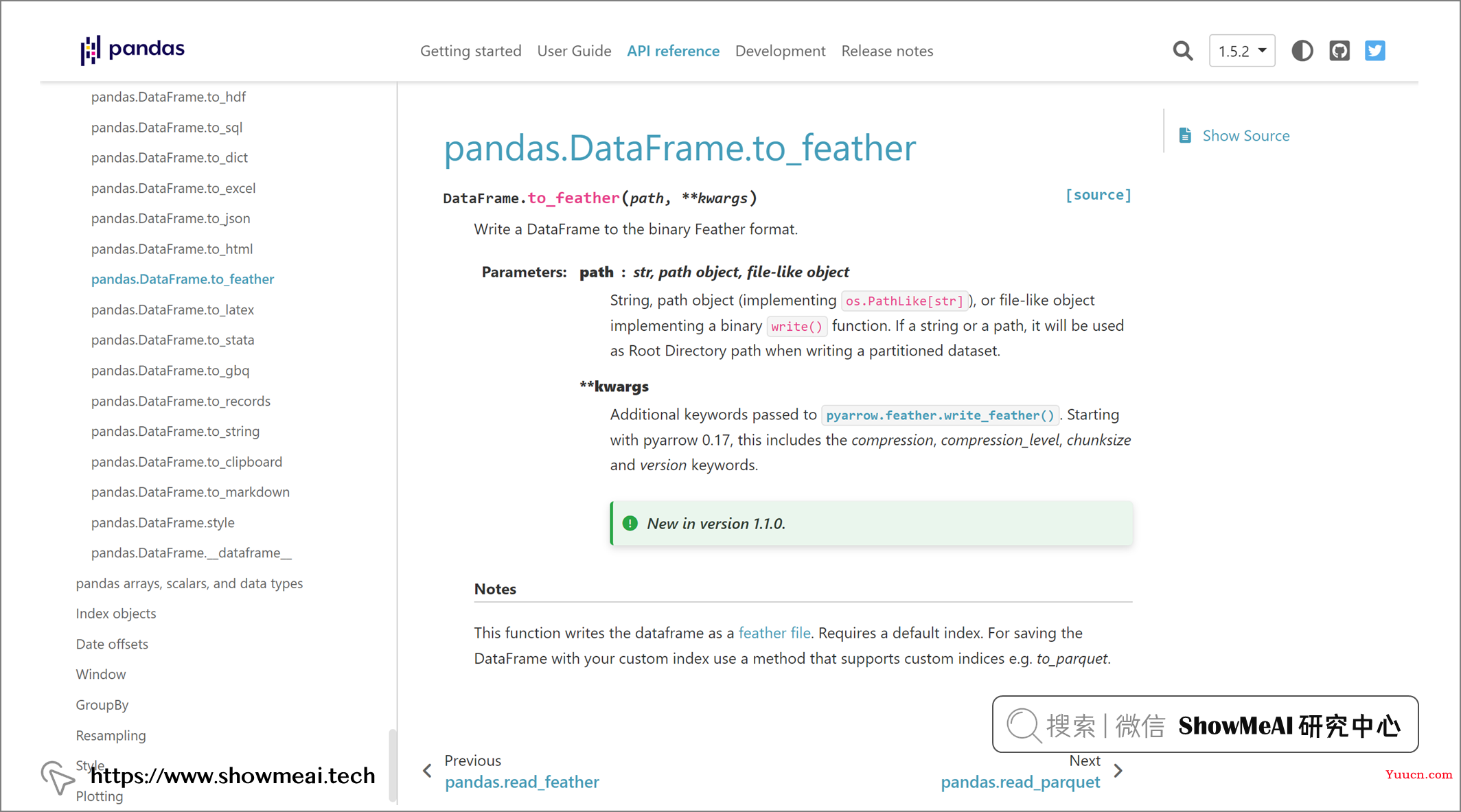1461x812 pixels.
Task: Click the search icon
Action: coord(1180,50)
